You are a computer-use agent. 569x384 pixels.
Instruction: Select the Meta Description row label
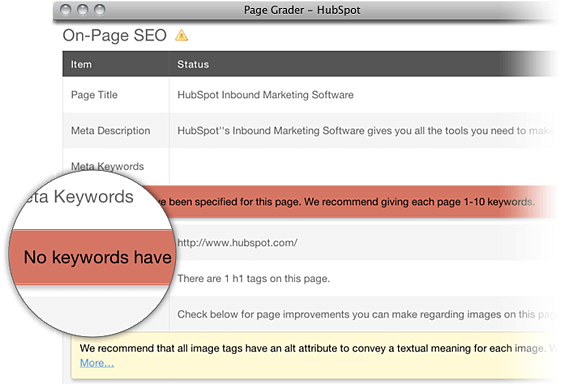pyautogui.click(x=111, y=131)
